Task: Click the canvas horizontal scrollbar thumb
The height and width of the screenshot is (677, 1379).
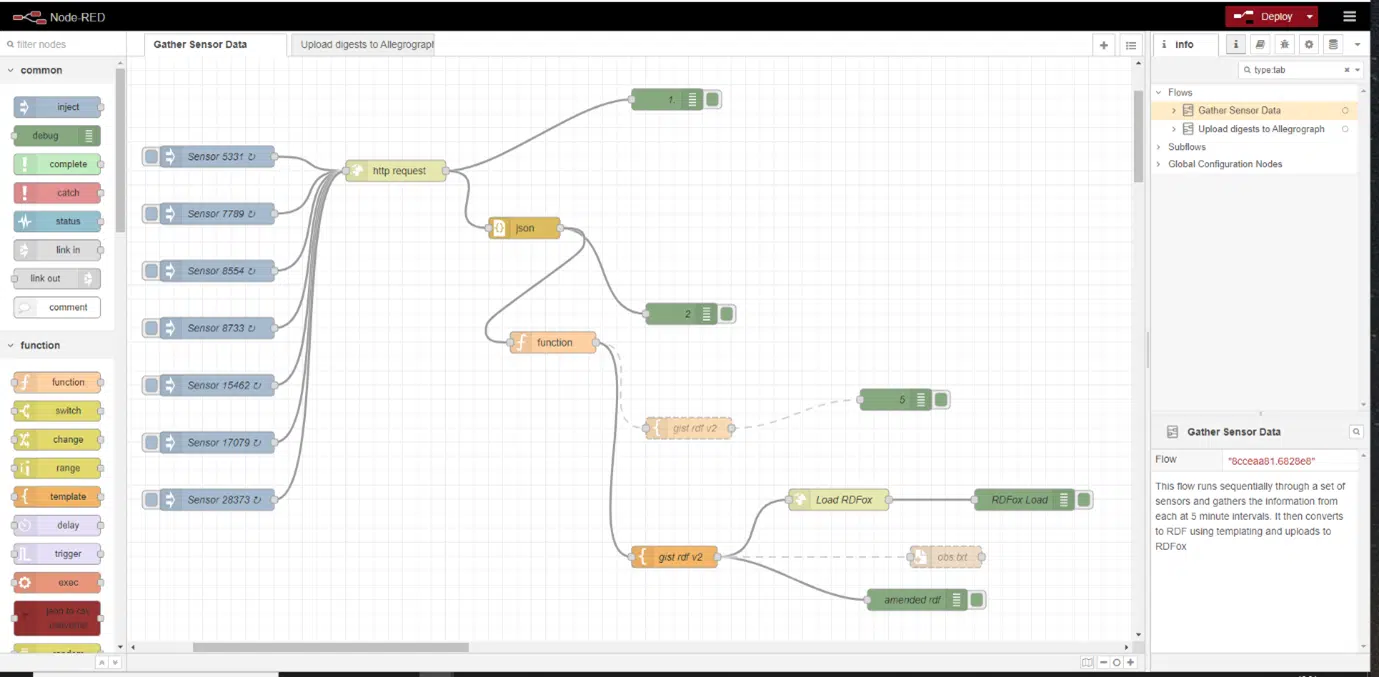Action: [x=330, y=647]
